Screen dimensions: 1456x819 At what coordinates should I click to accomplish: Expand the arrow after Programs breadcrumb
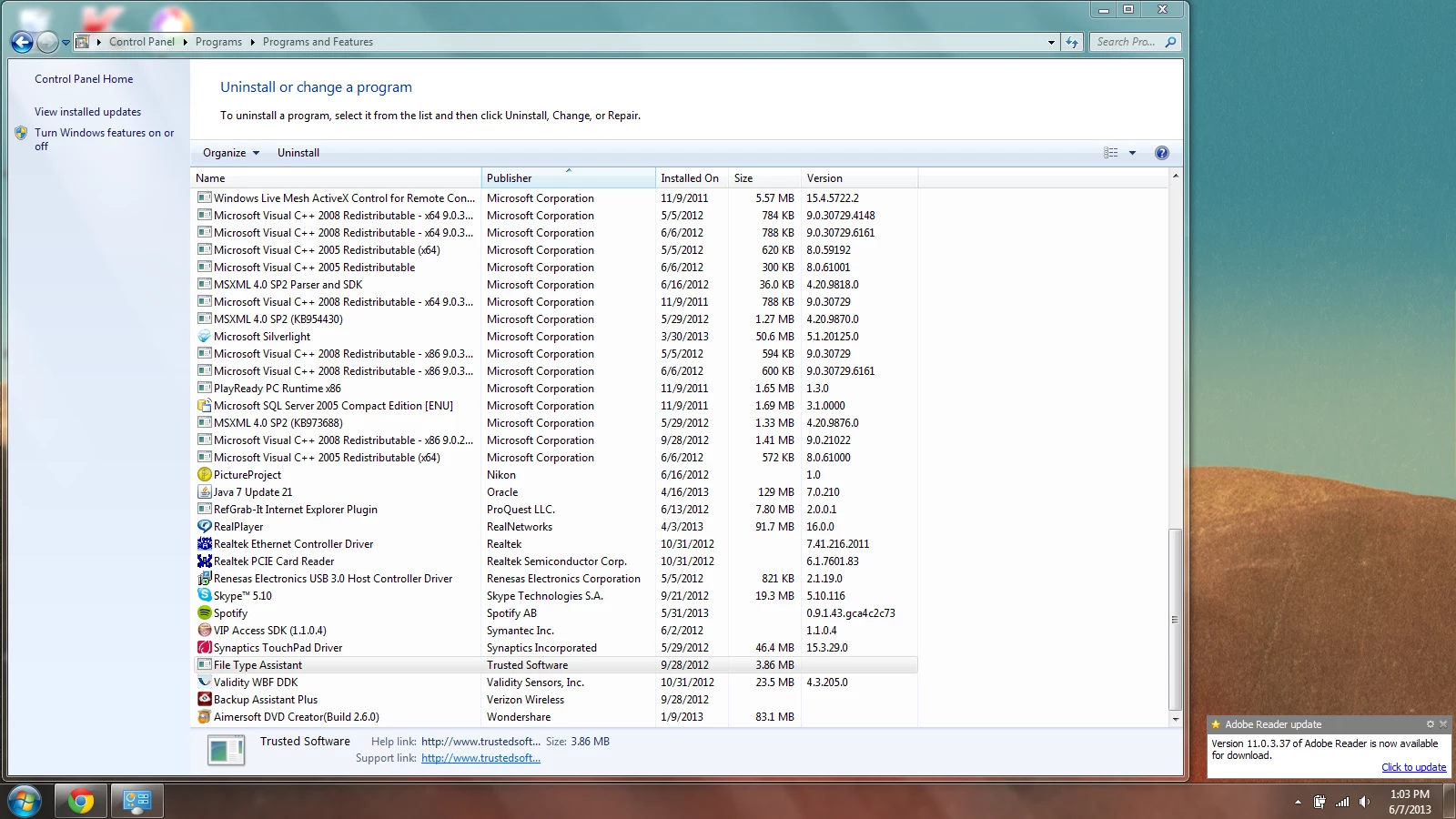[252, 42]
